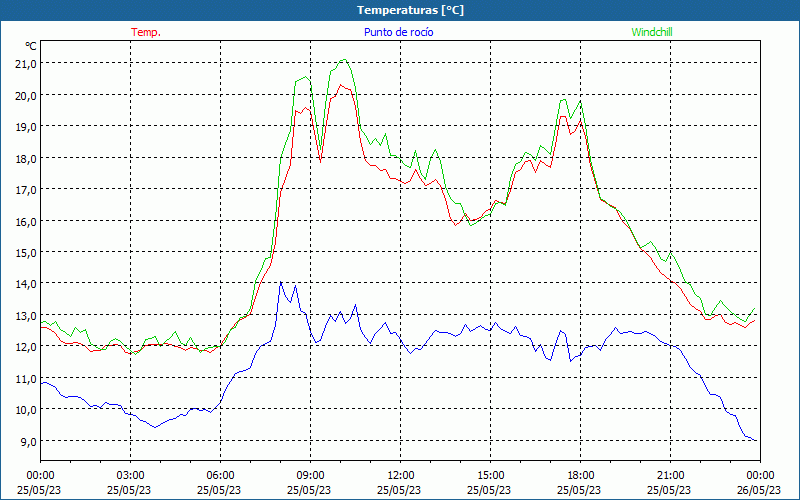Click the 13,0 y-axis value
The width and height of the screenshot is (800, 500).
coord(27,315)
